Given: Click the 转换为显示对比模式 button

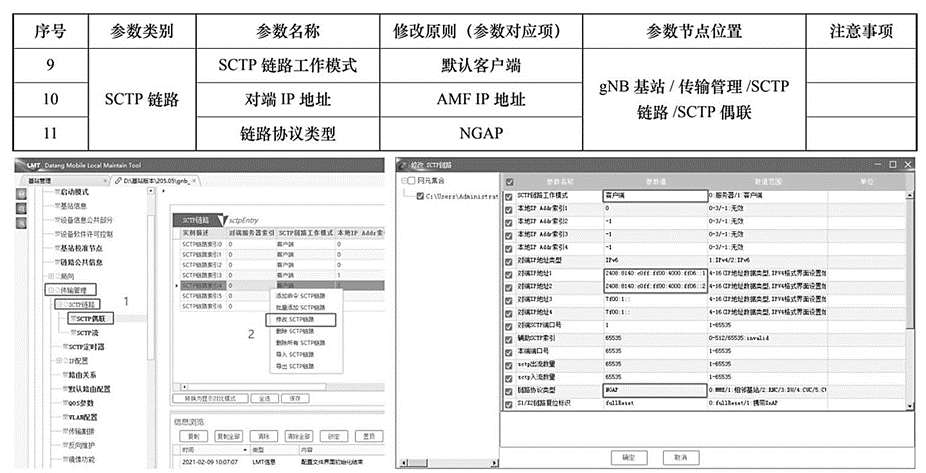Looking at the screenshot, I should (x=210, y=399).
